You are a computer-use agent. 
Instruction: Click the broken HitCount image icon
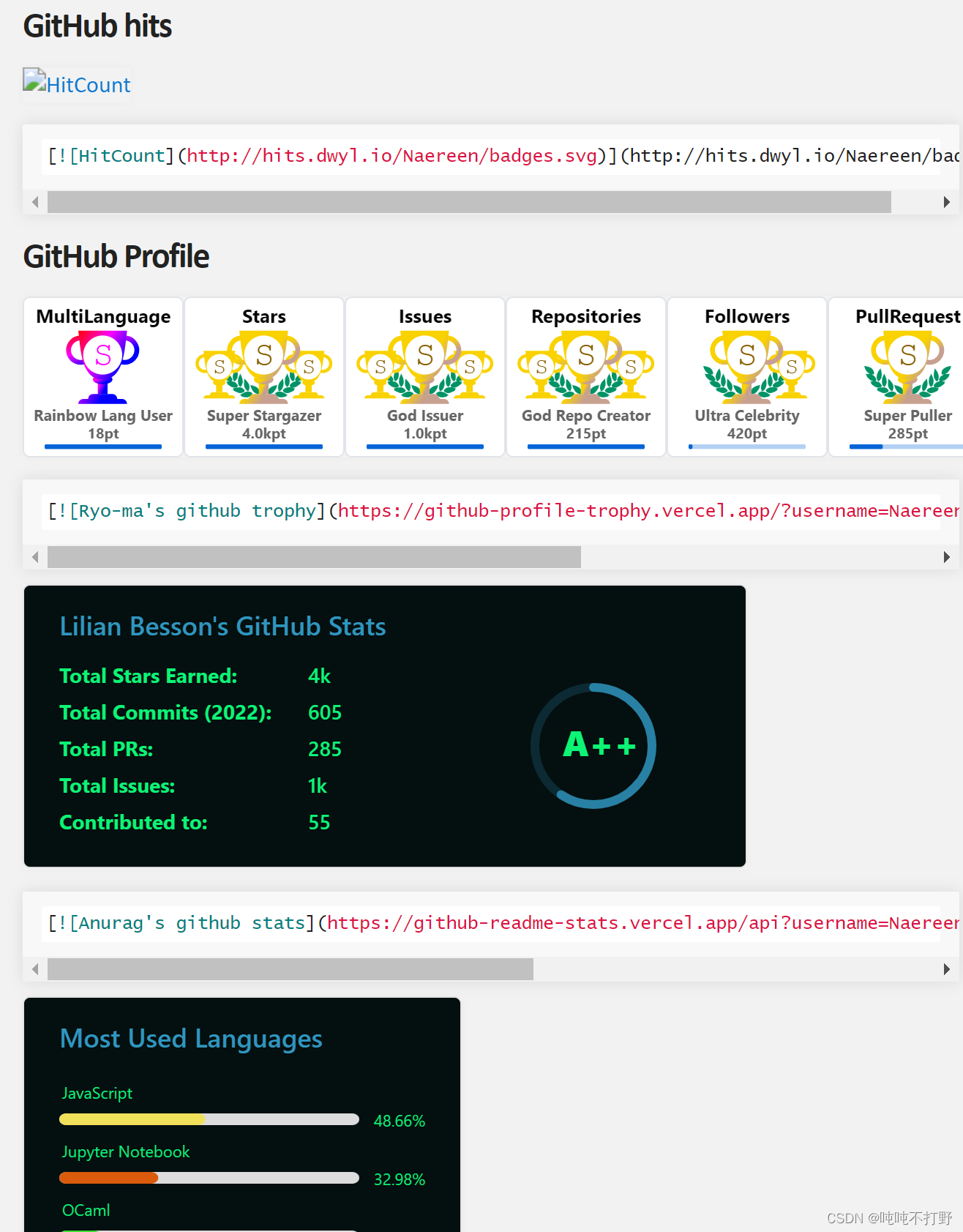point(34,80)
